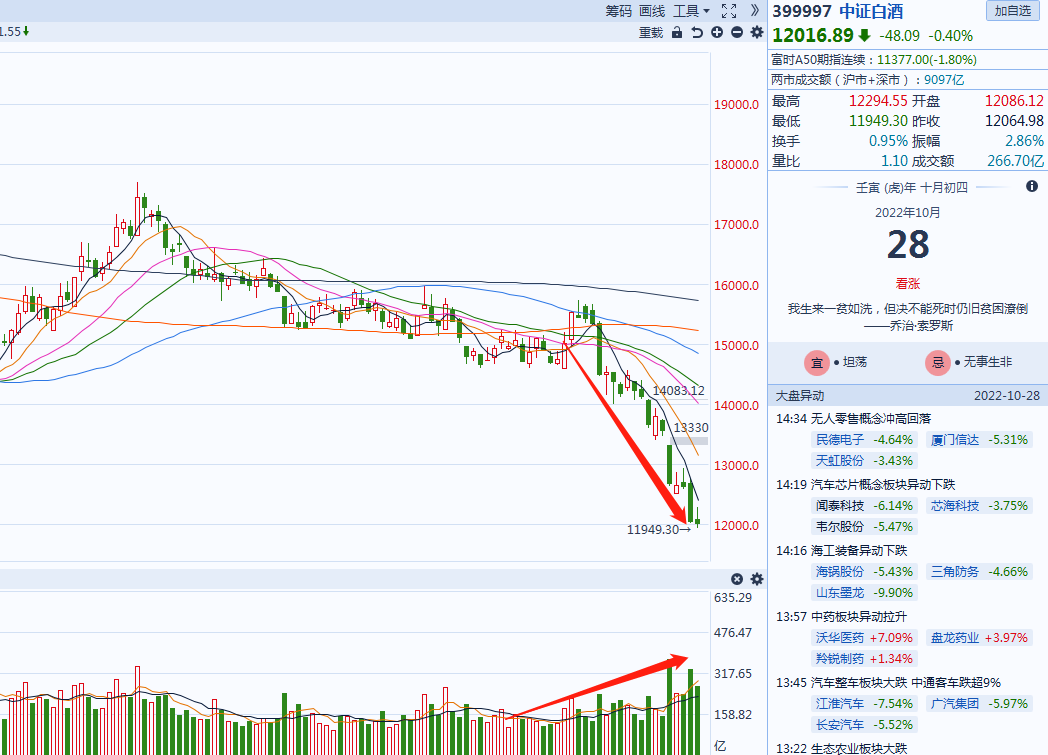Select the 画线 drawing menu

click(x=652, y=11)
